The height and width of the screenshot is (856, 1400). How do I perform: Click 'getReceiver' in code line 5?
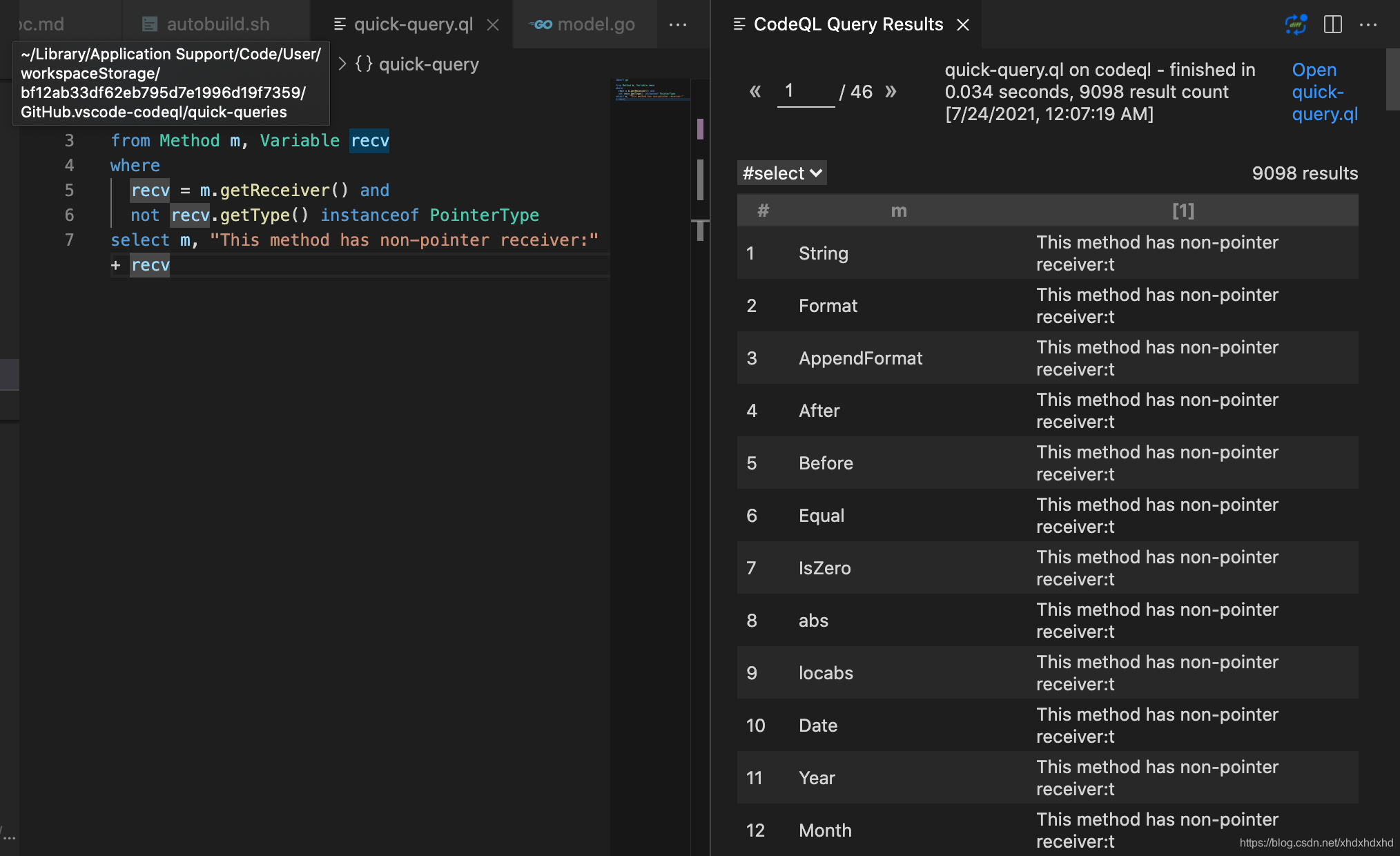[275, 191]
